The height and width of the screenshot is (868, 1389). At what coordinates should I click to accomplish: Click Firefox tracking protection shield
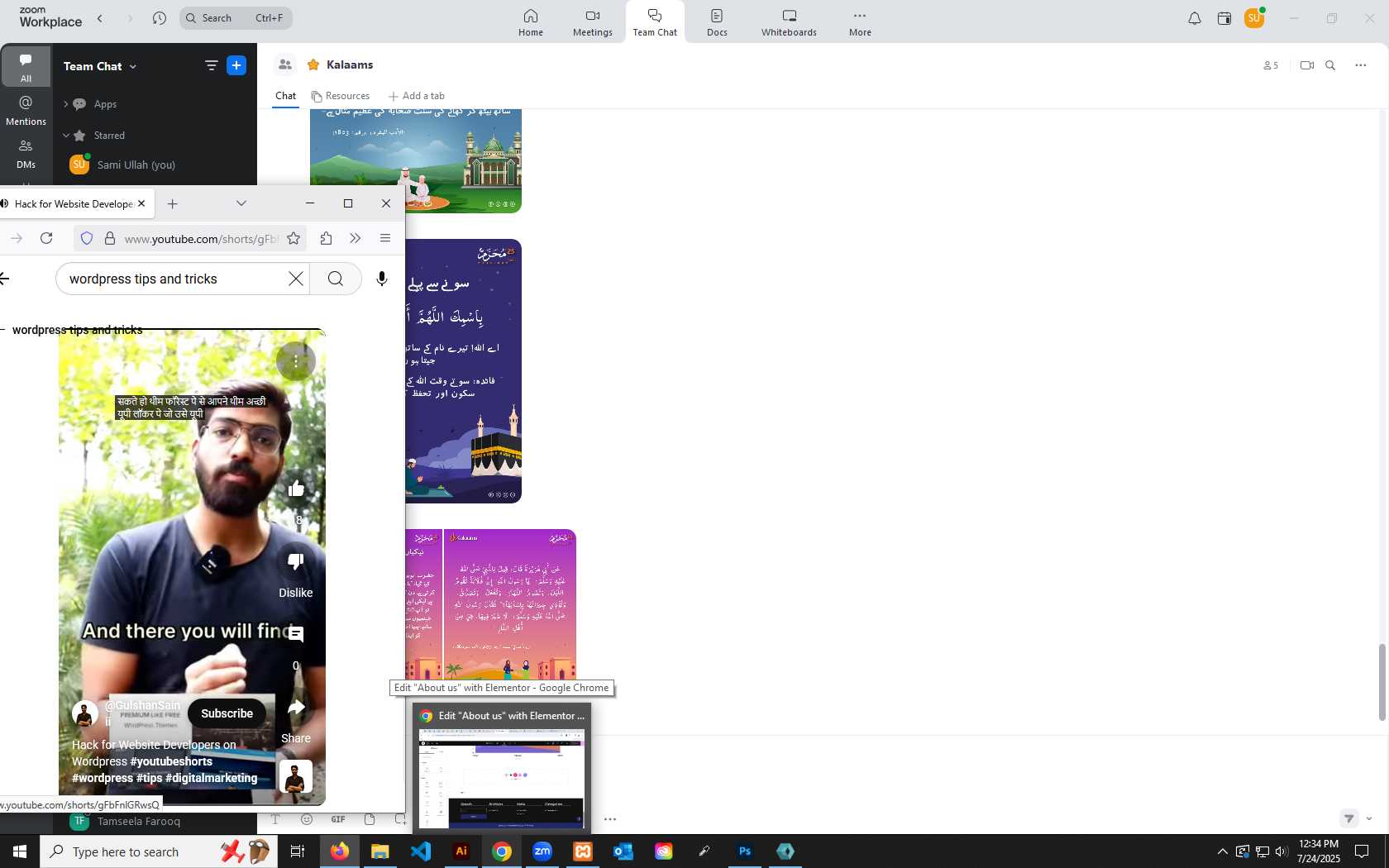click(87, 238)
